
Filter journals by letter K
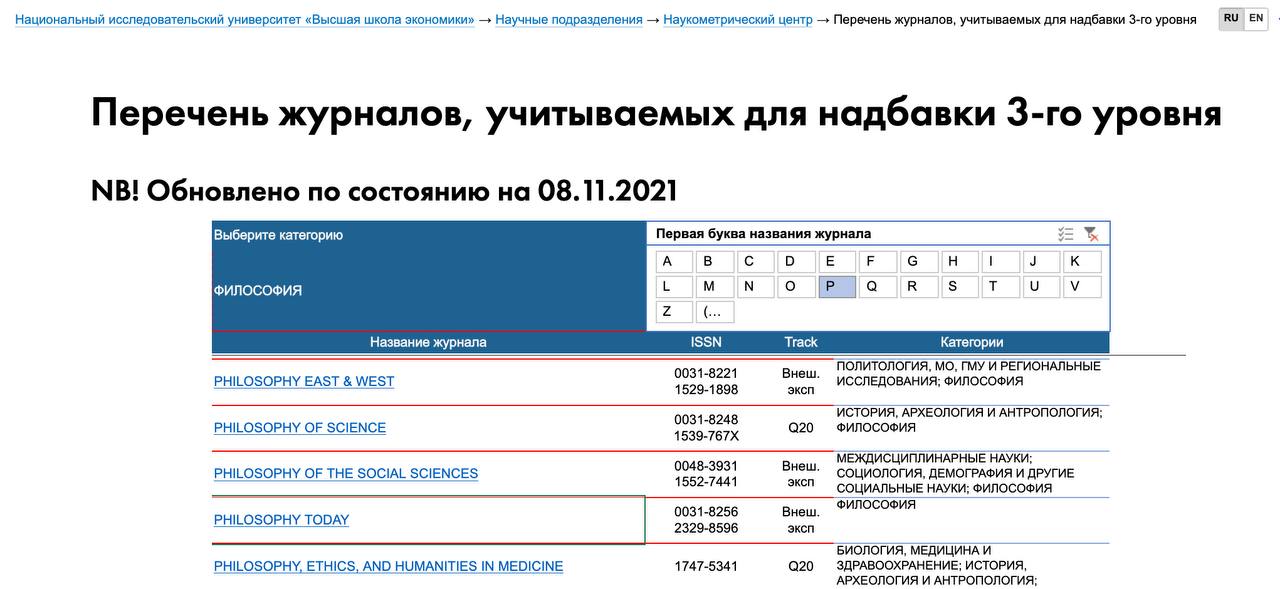tap(1083, 262)
